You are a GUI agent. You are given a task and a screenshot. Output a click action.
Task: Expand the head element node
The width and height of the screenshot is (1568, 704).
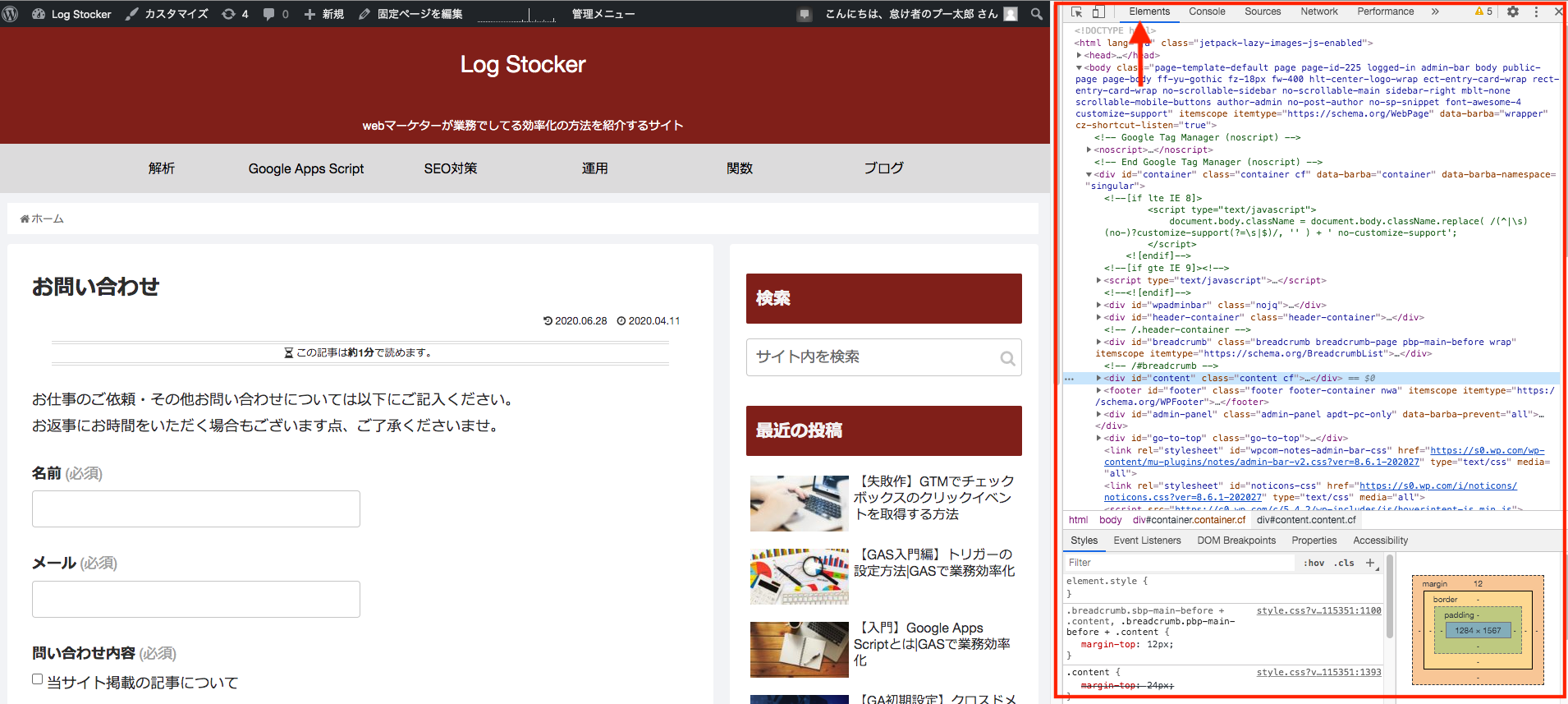[1080, 55]
